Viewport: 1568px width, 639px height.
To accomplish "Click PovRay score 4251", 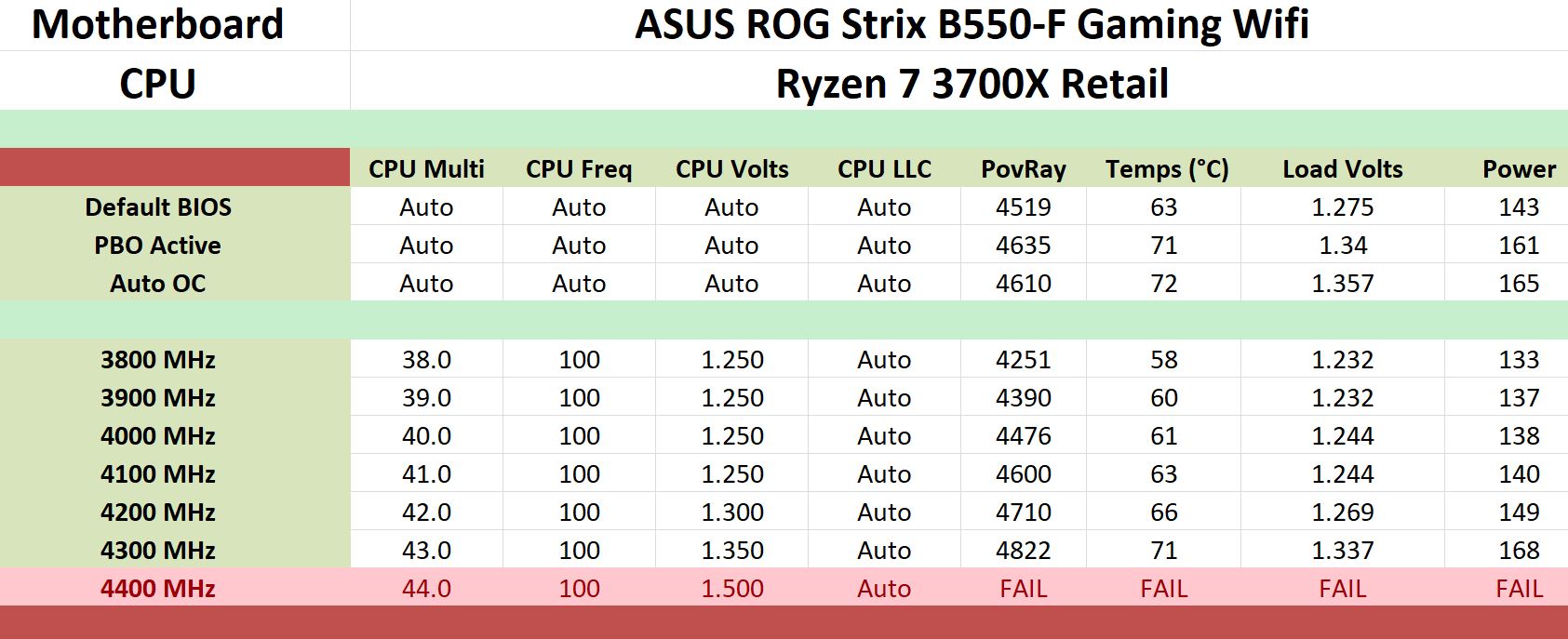I will (x=1024, y=360).
